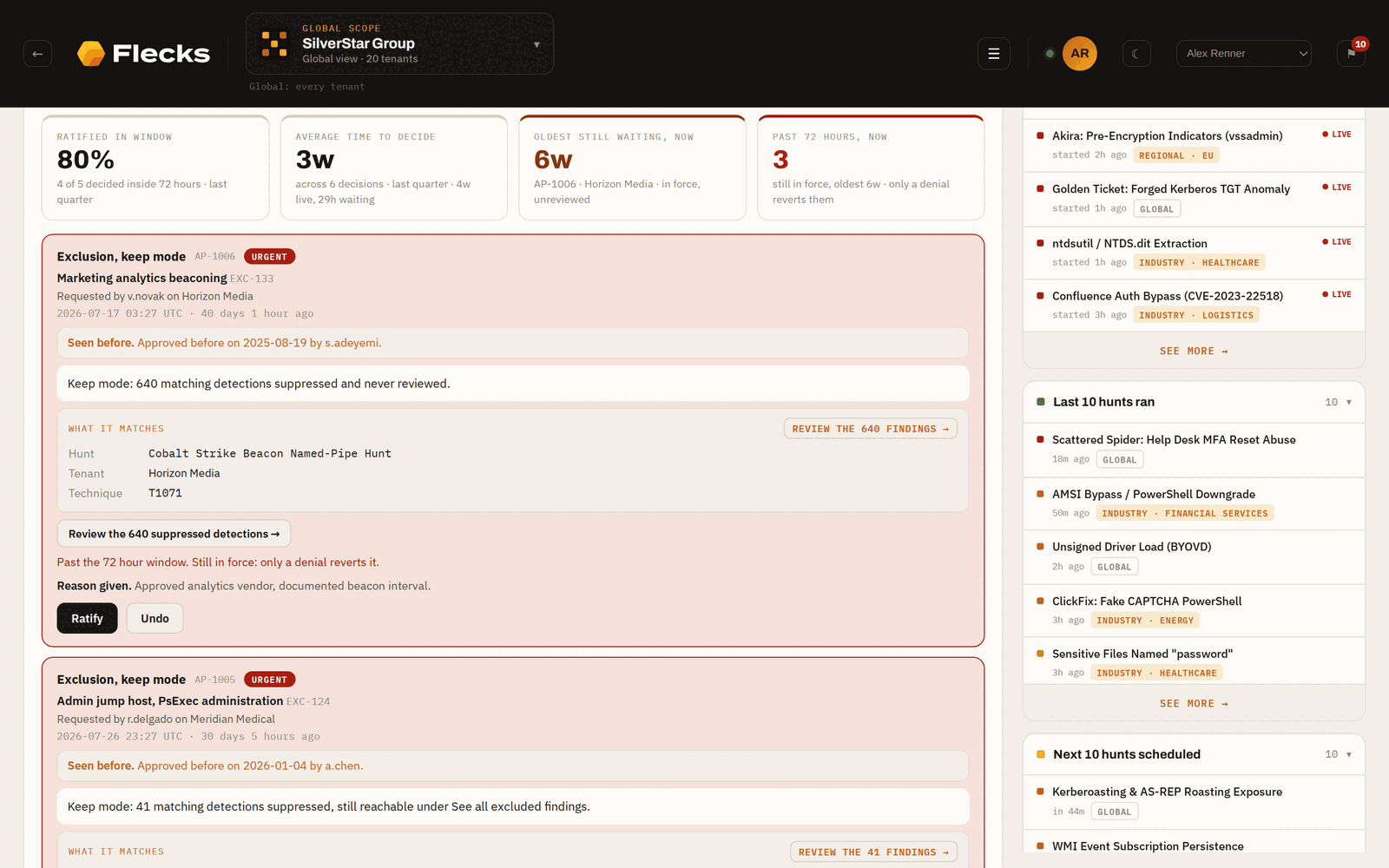This screenshot has width=1389, height=868.
Task: Open the Flecks logo home
Action: point(143,54)
